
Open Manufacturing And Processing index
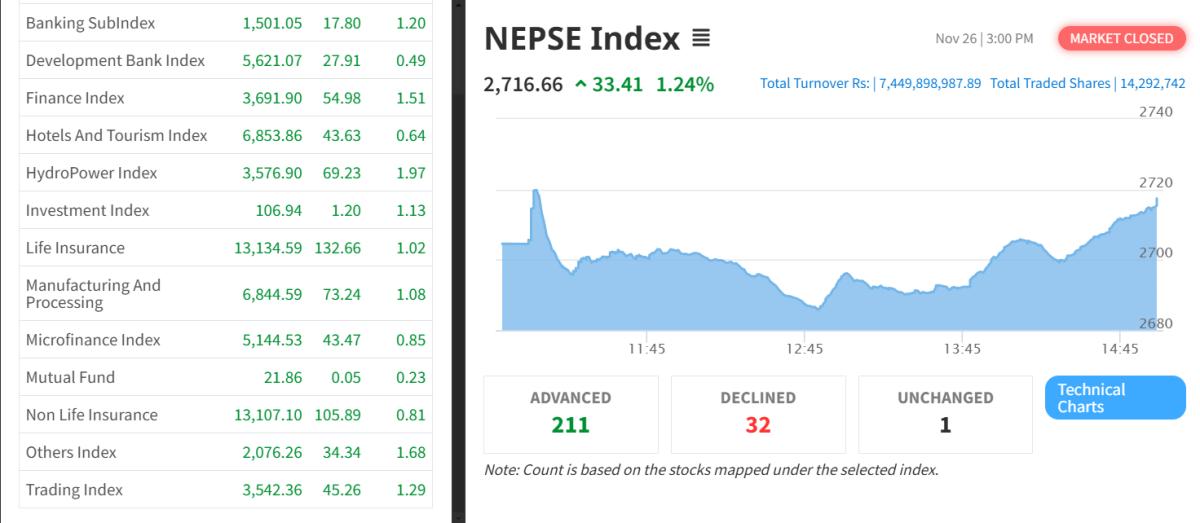(93, 294)
